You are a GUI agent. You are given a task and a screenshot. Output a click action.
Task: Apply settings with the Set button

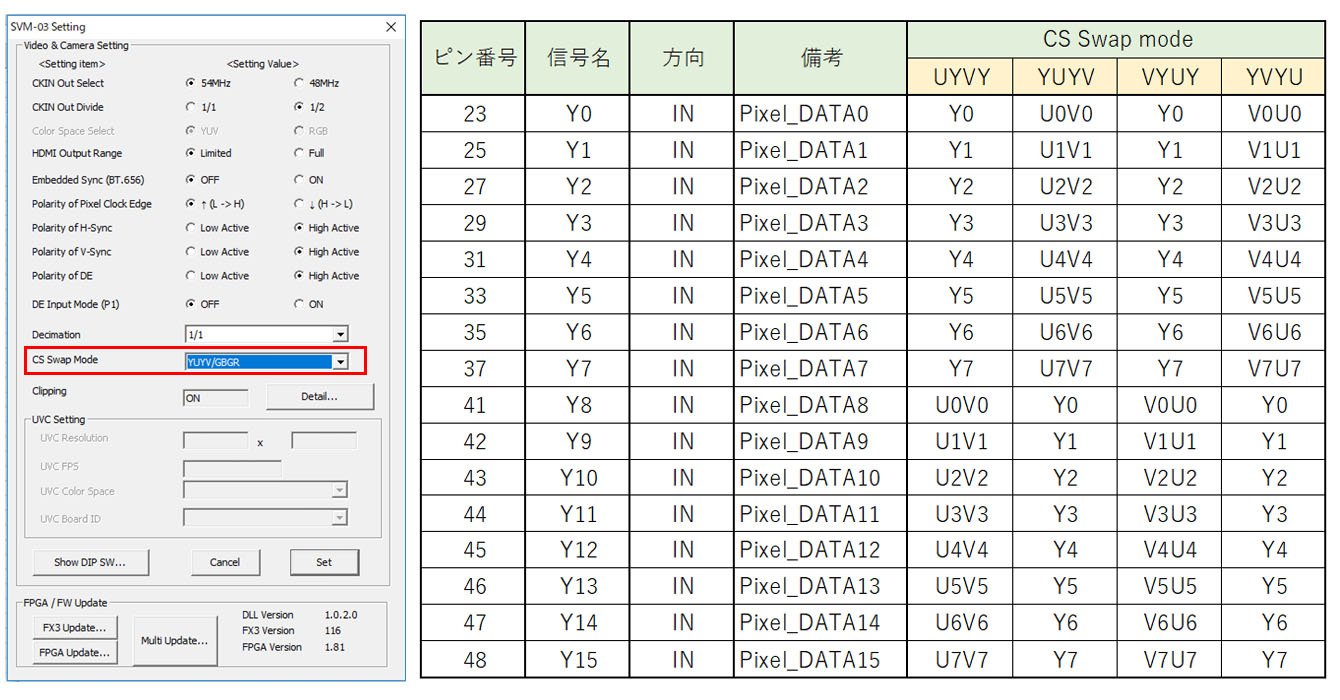click(x=324, y=562)
